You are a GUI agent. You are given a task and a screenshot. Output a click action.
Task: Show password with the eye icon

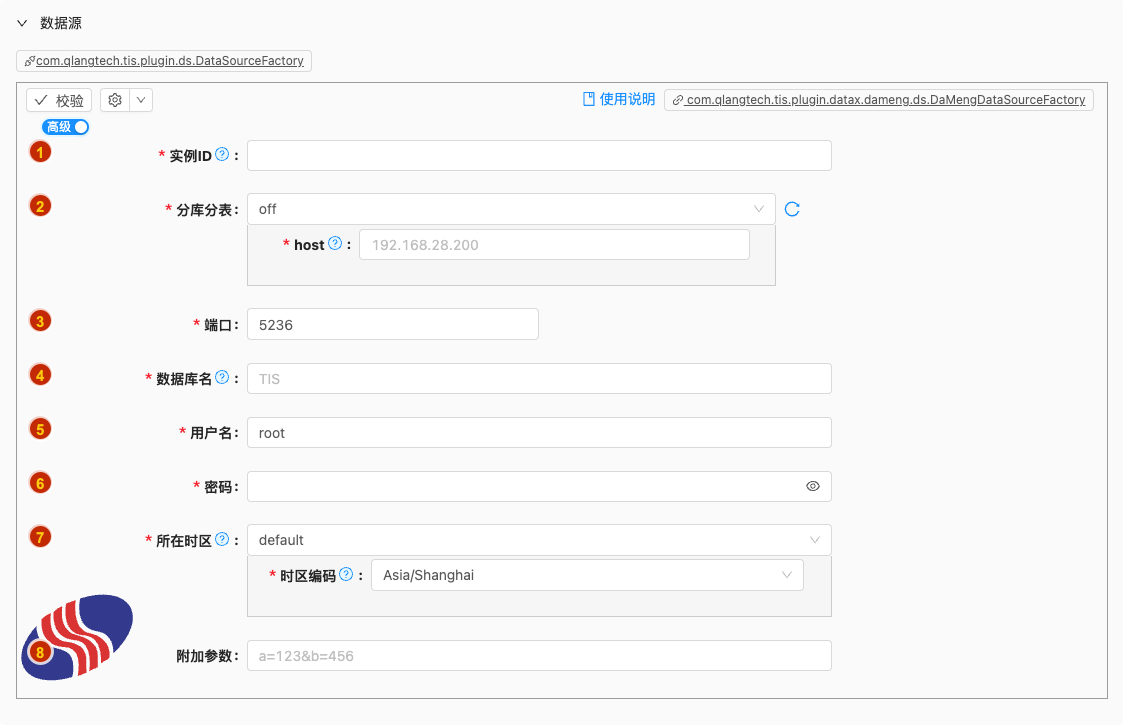[813, 486]
